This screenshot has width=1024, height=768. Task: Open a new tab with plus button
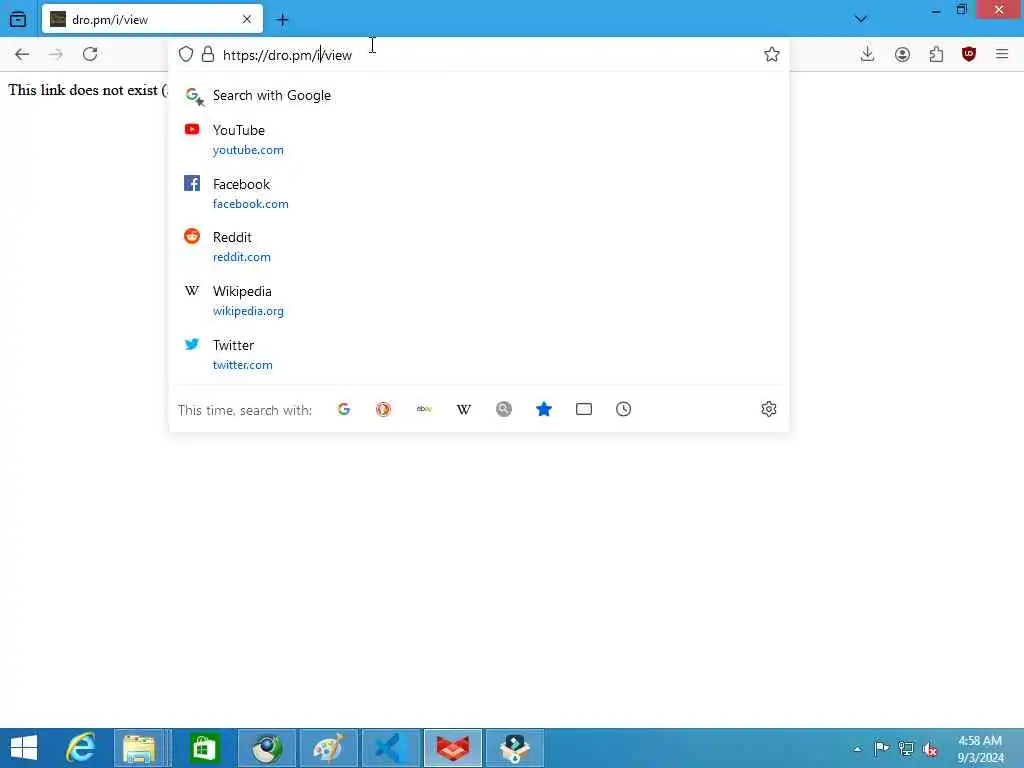(282, 20)
